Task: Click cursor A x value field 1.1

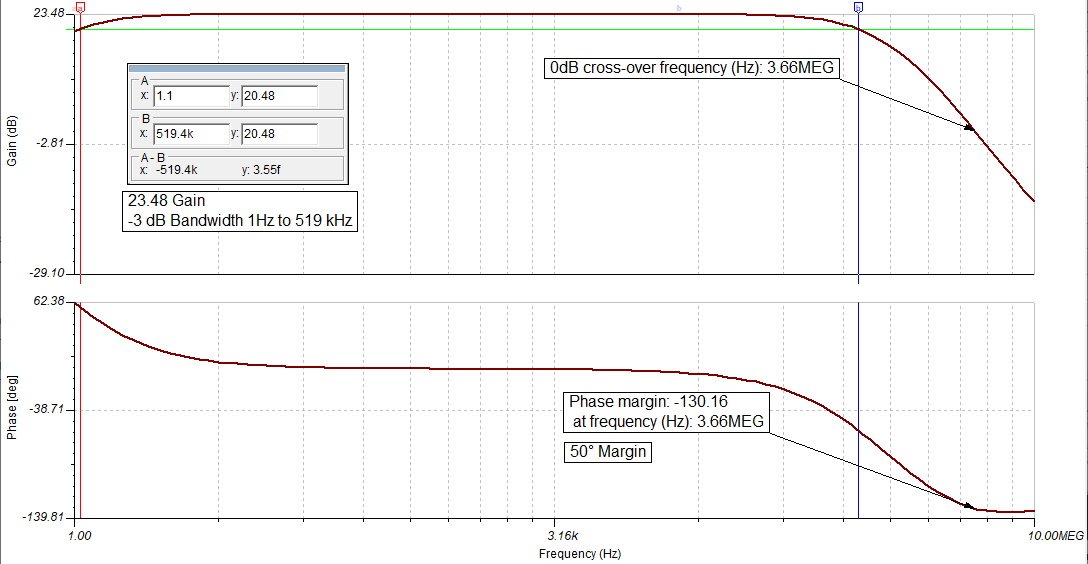Action: coord(191,96)
